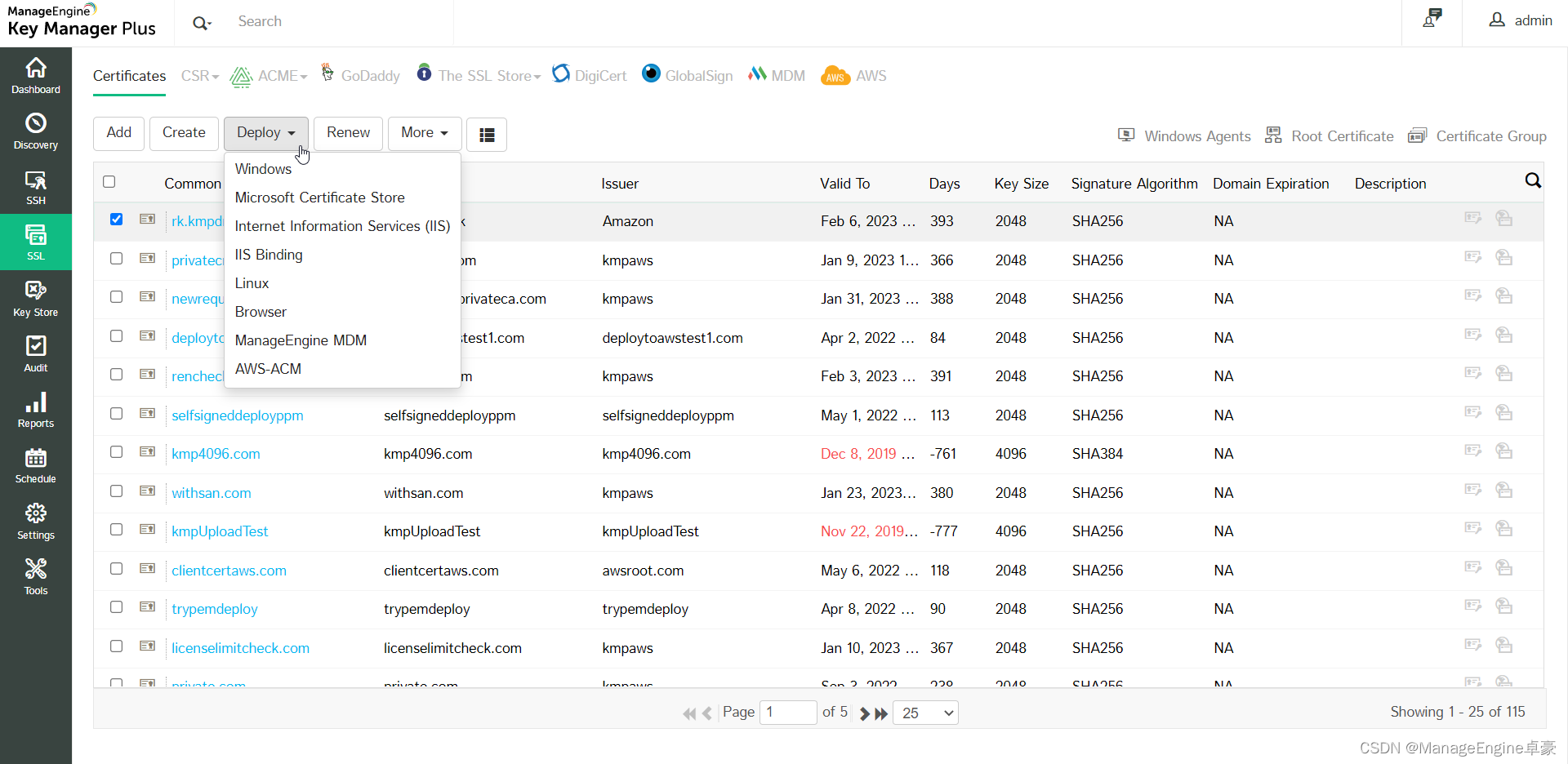Screen dimensions: 1568x764
Task: Click the list view toggle icon
Action: [x=487, y=135]
